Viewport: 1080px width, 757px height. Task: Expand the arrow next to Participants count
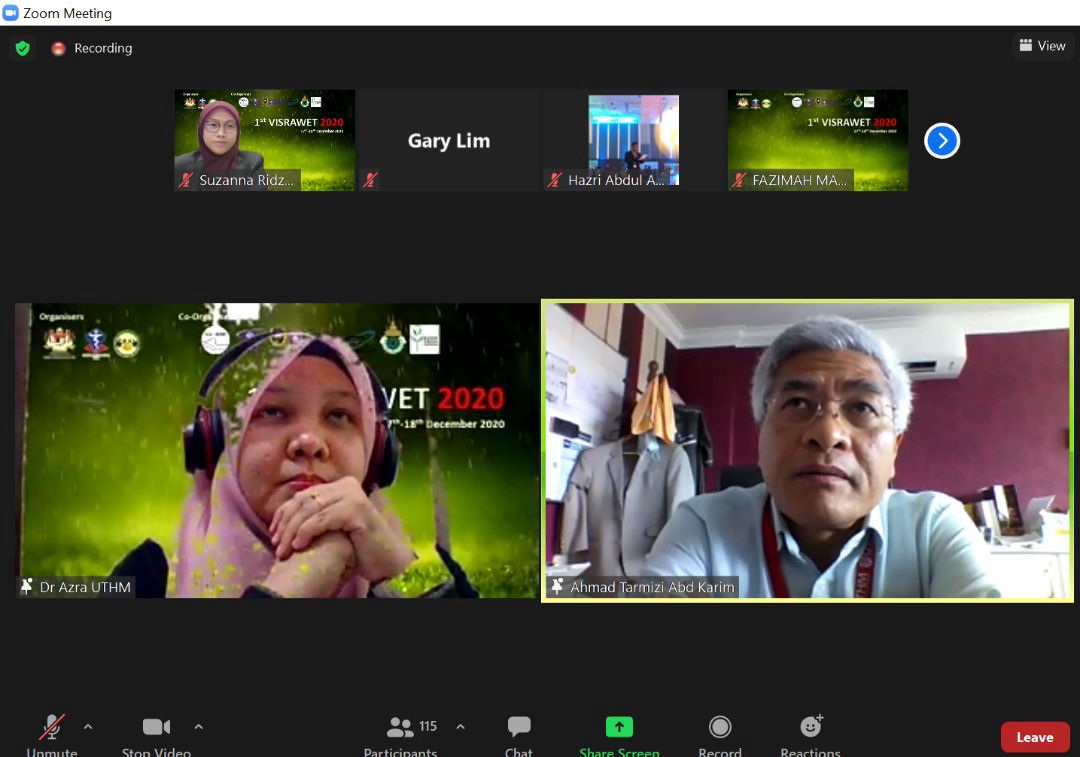(x=460, y=727)
